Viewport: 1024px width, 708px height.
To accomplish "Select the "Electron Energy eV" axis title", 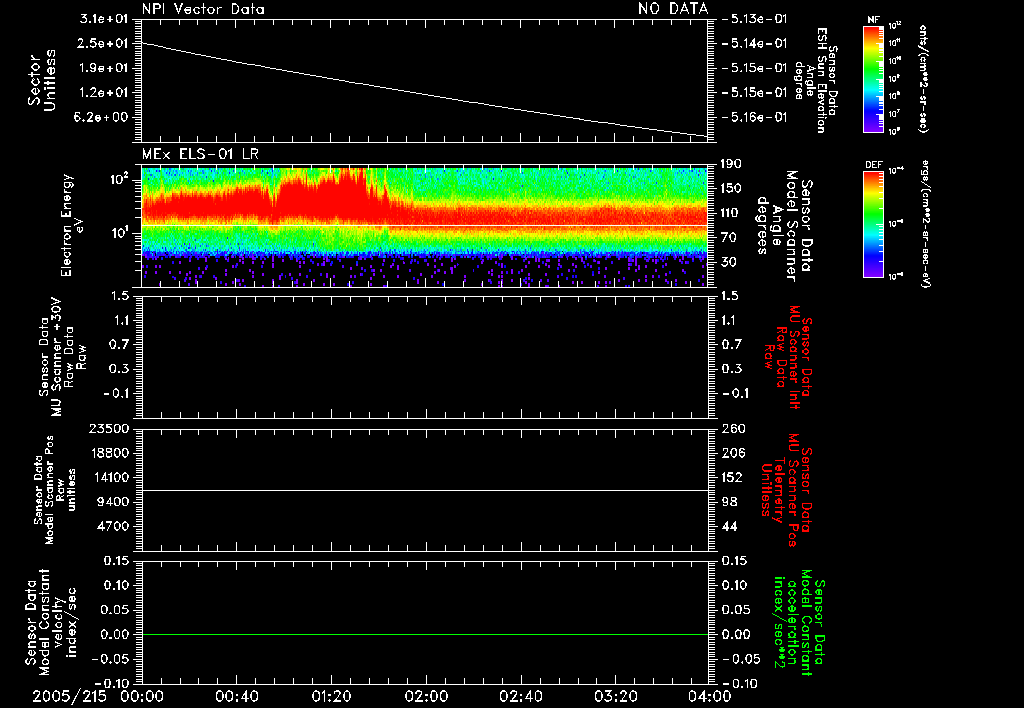I will click(73, 225).
